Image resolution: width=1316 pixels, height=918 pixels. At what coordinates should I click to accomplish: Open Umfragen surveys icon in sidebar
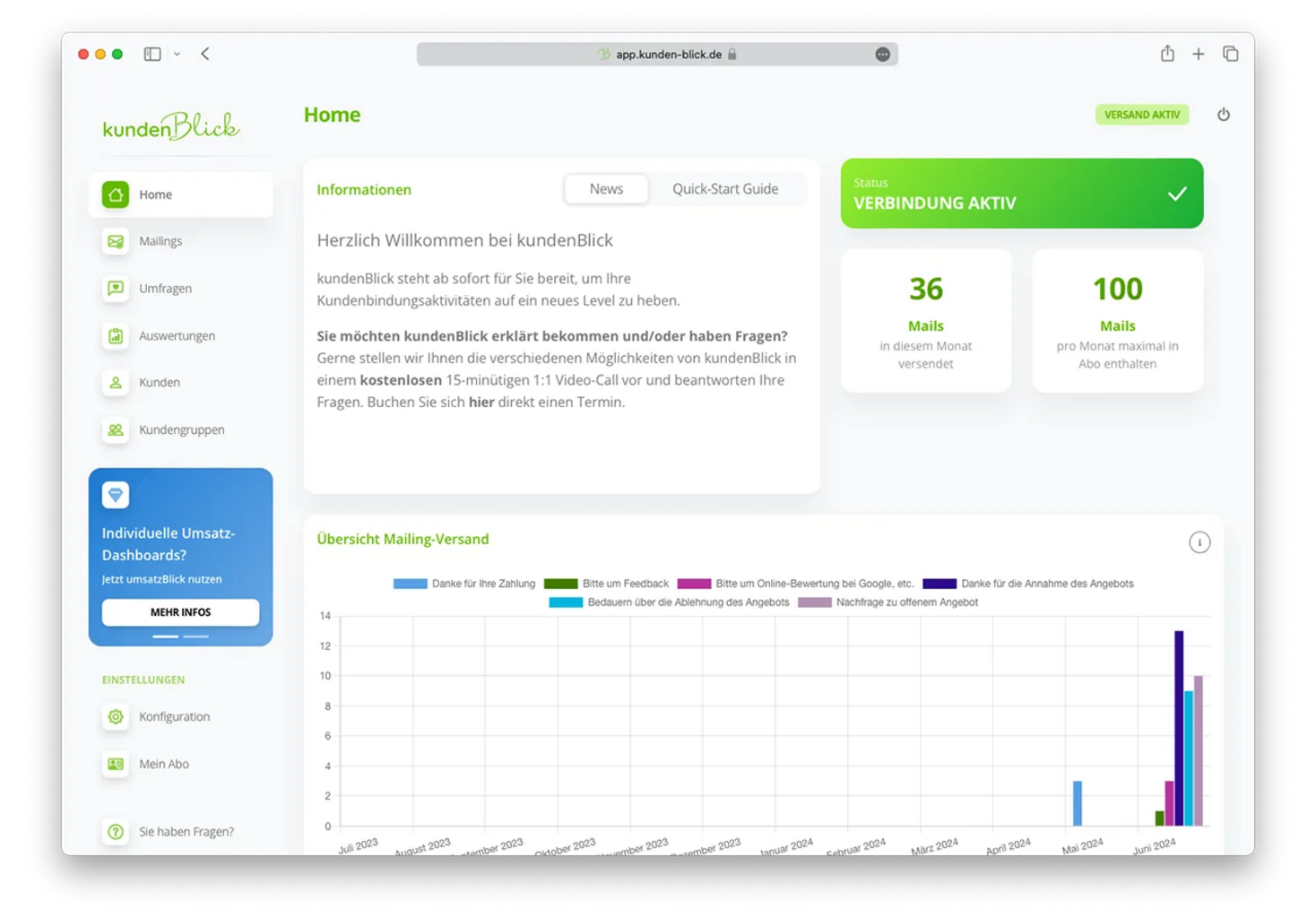pyautogui.click(x=116, y=289)
